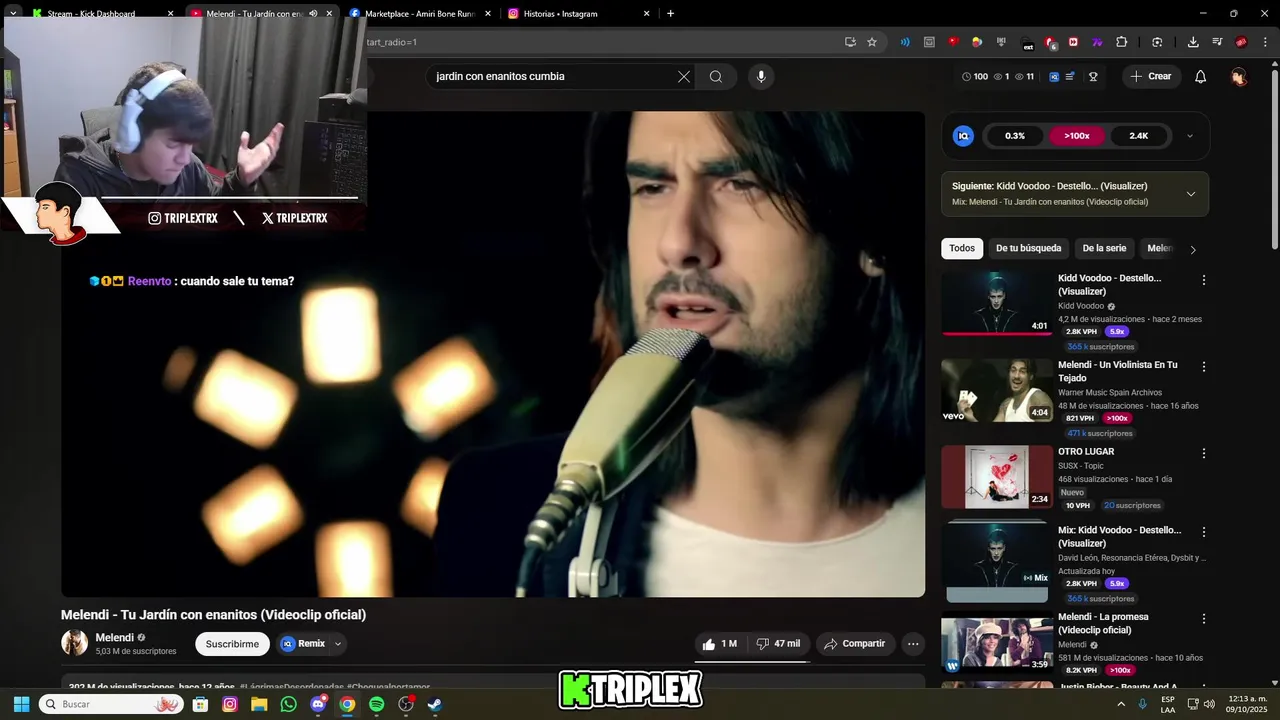1280x720 pixels.
Task: Select the De tu búsqueda chip
Action: 1028,248
